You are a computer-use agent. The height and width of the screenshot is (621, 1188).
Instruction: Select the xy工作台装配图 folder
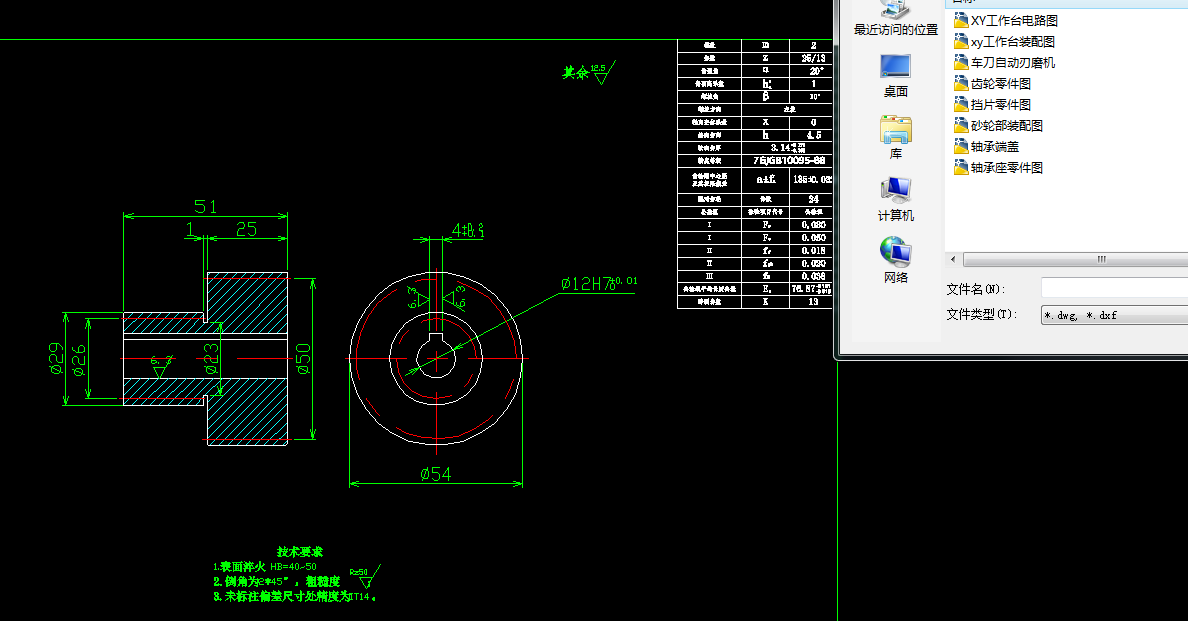(1005, 42)
